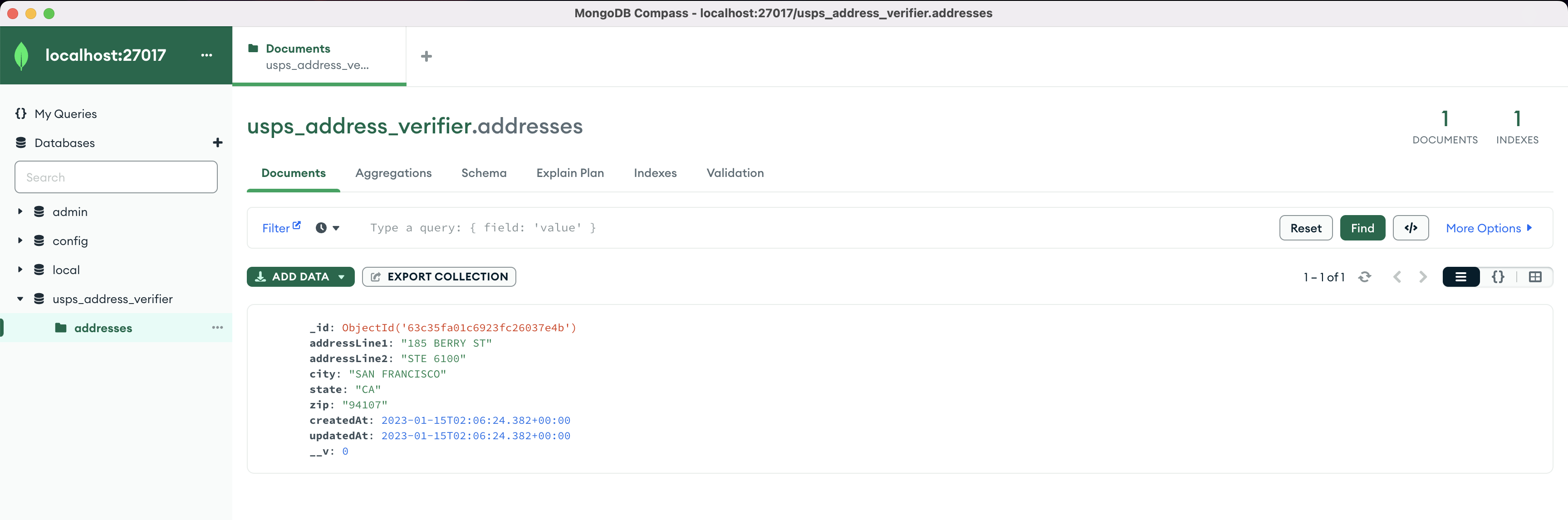Expand the admin database tree
Image resolution: width=1568 pixels, height=520 pixels.
(20, 211)
